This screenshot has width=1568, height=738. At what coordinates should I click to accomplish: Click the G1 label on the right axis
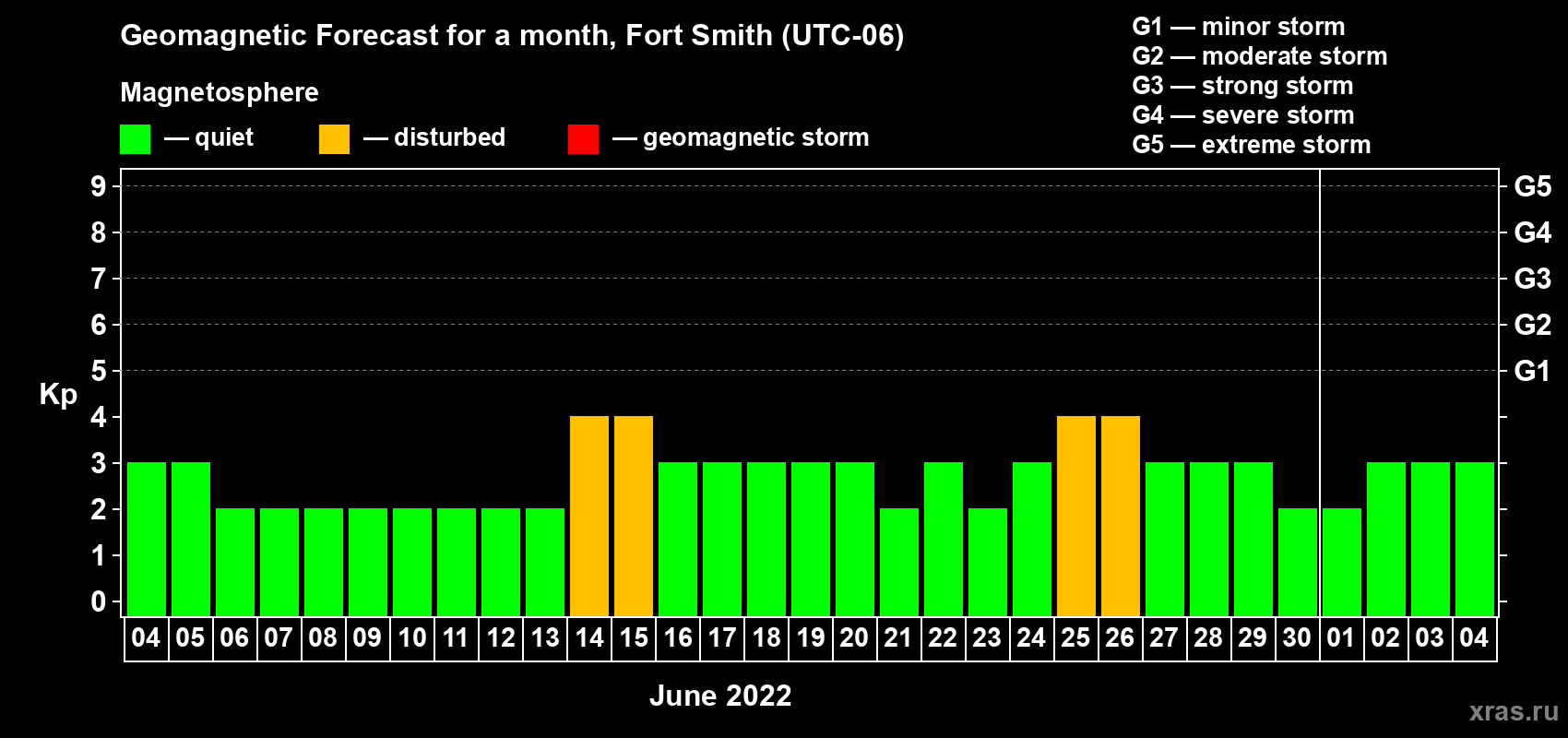pos(1532,371)
